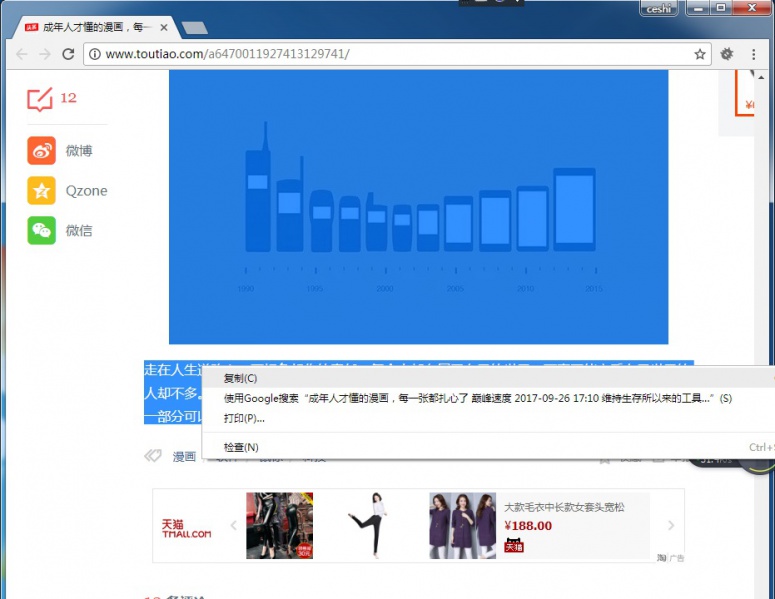Click the red 天猫 badge icon
Viewport: 775px width, 599px height.
click(514, 545)
